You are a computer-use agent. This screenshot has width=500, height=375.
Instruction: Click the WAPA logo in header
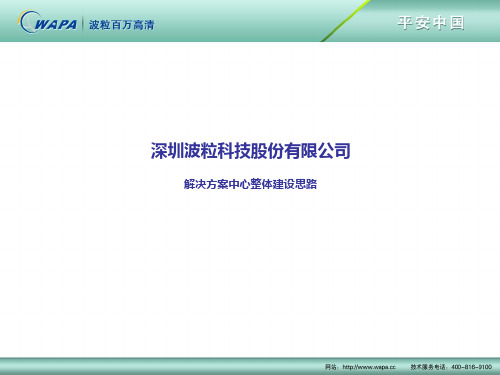click(x=48, y=22)
